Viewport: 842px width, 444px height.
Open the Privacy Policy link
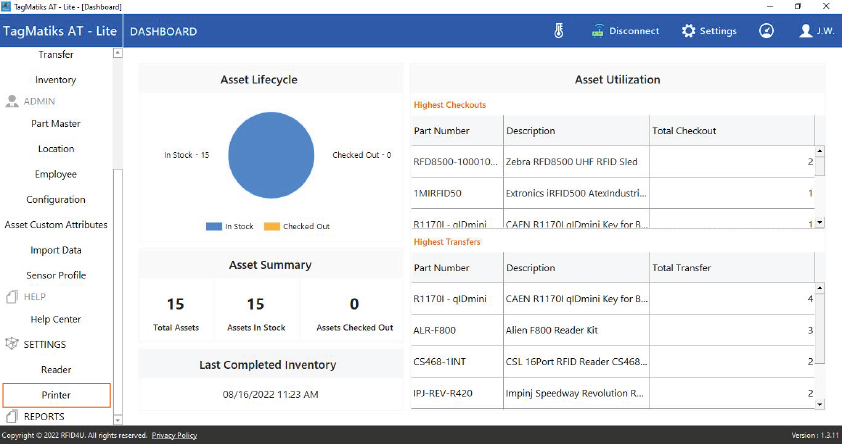click(174, 436)
